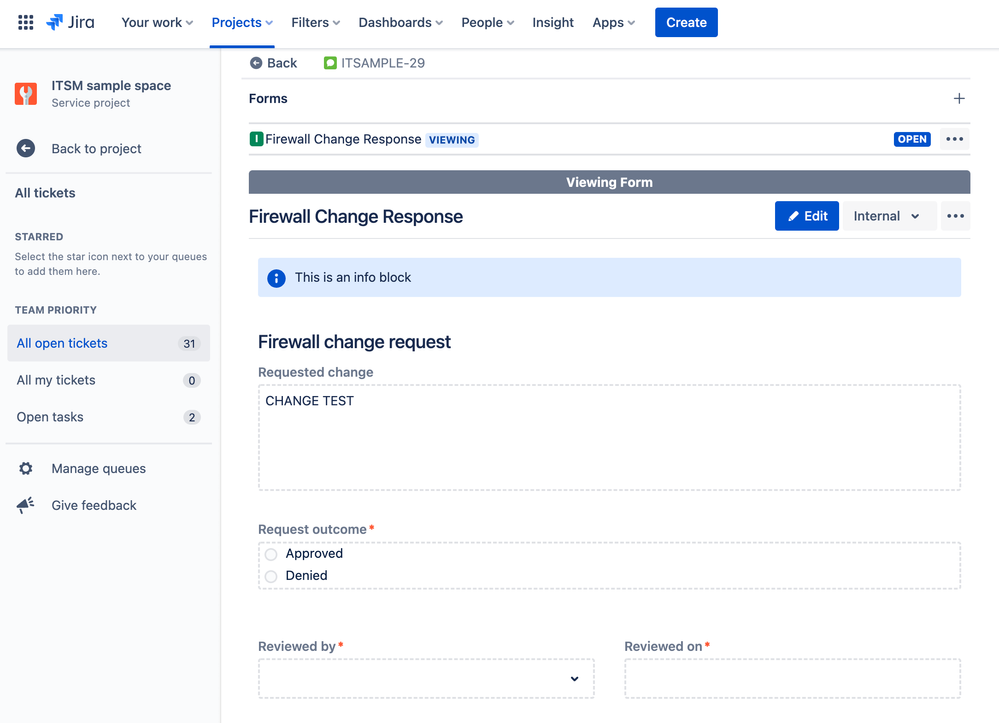The image size is (999, 723).
Task: Expand the Apps menu
Action: 614,22
